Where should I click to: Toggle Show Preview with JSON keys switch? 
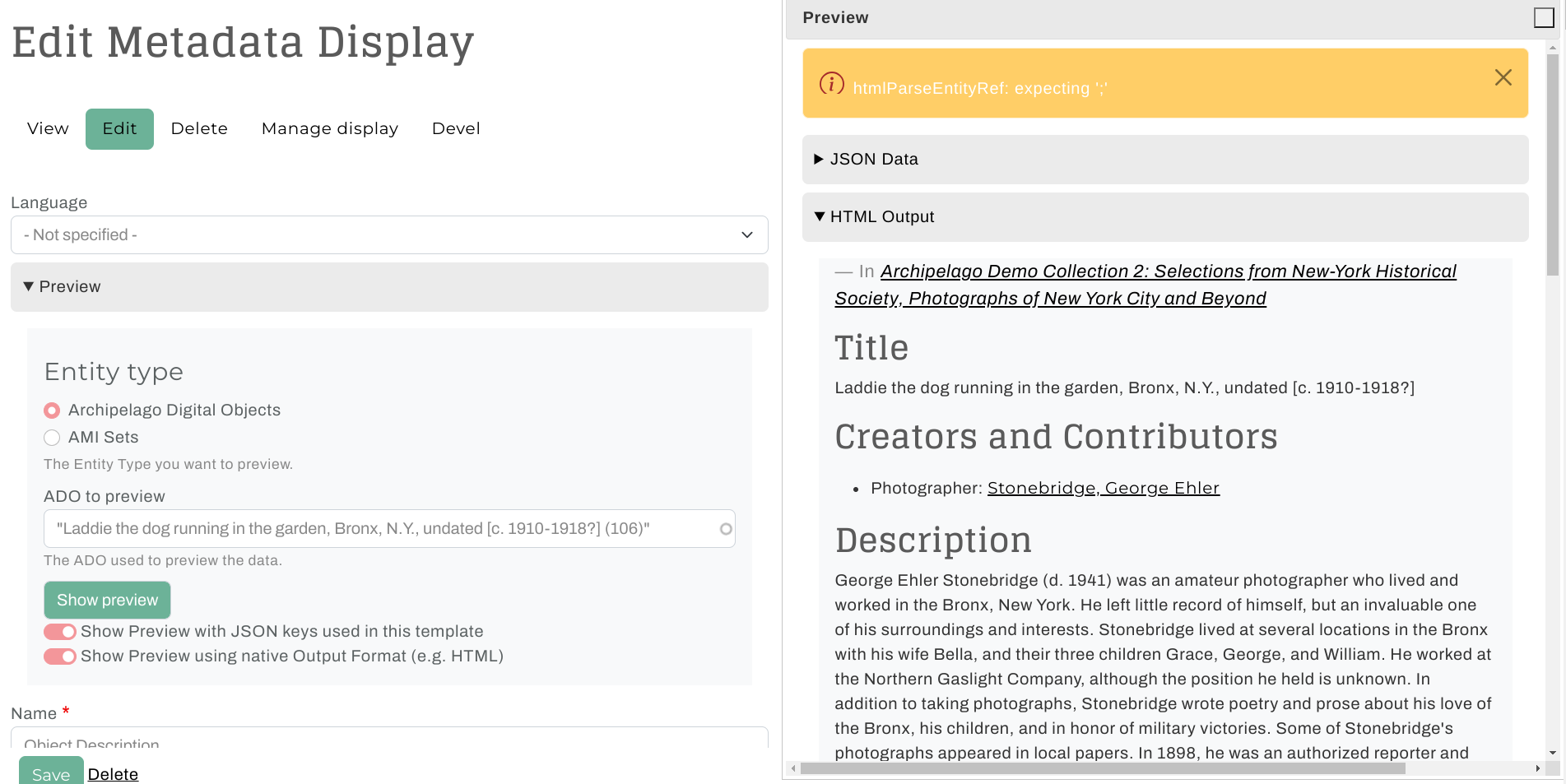60,632
